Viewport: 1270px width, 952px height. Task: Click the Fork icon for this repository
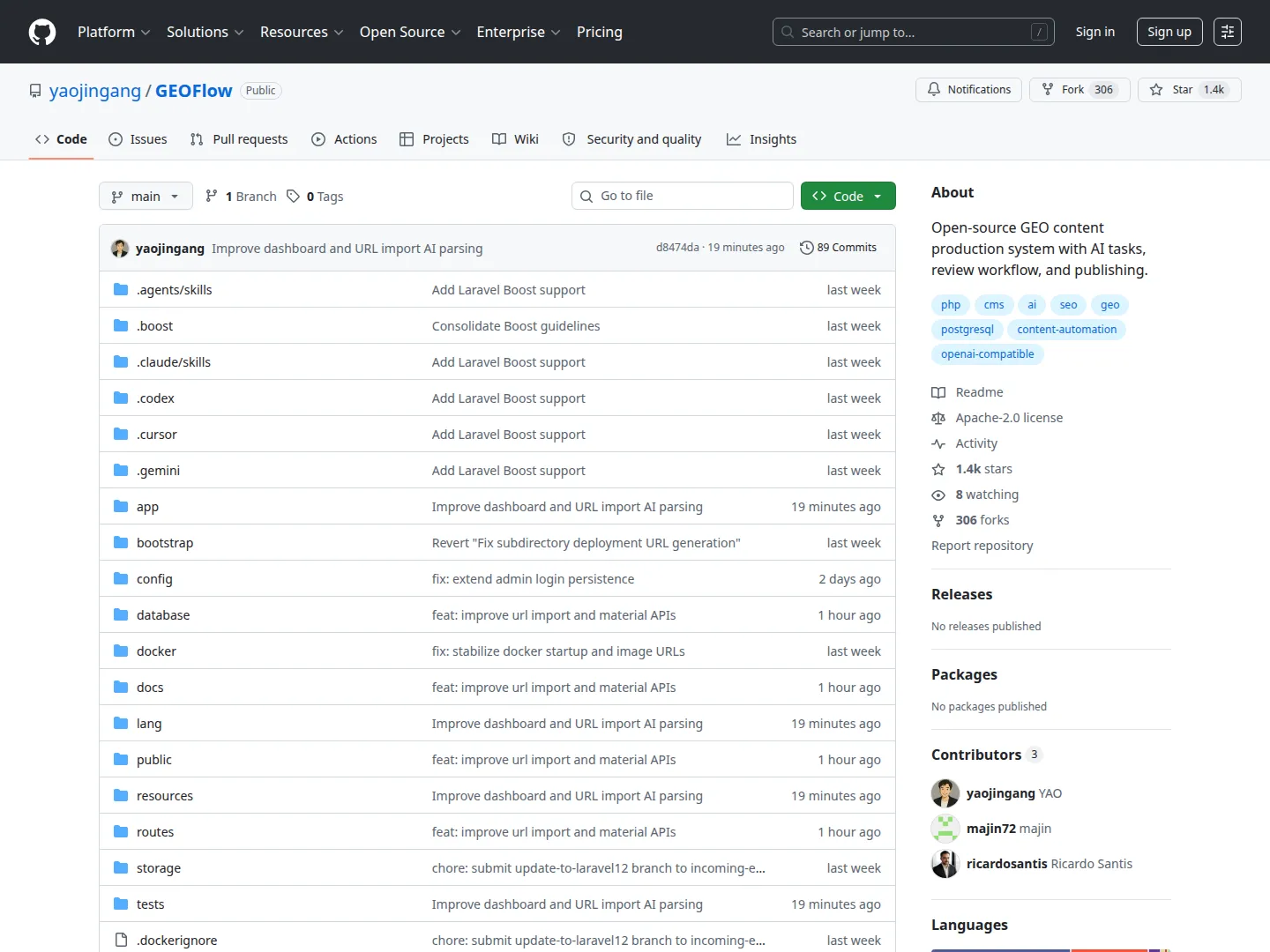1048,90
